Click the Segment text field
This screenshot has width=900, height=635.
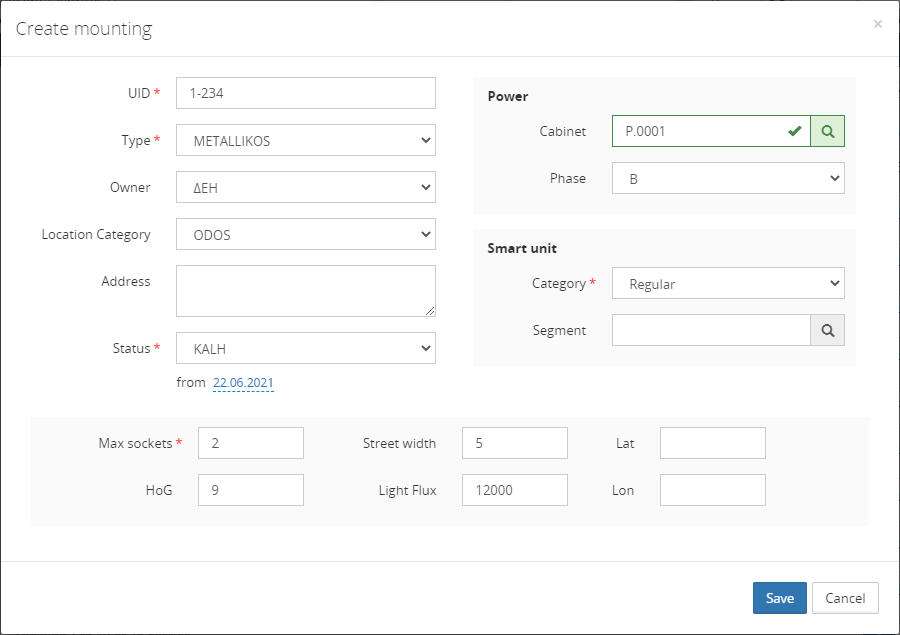(x=710, y=330)
